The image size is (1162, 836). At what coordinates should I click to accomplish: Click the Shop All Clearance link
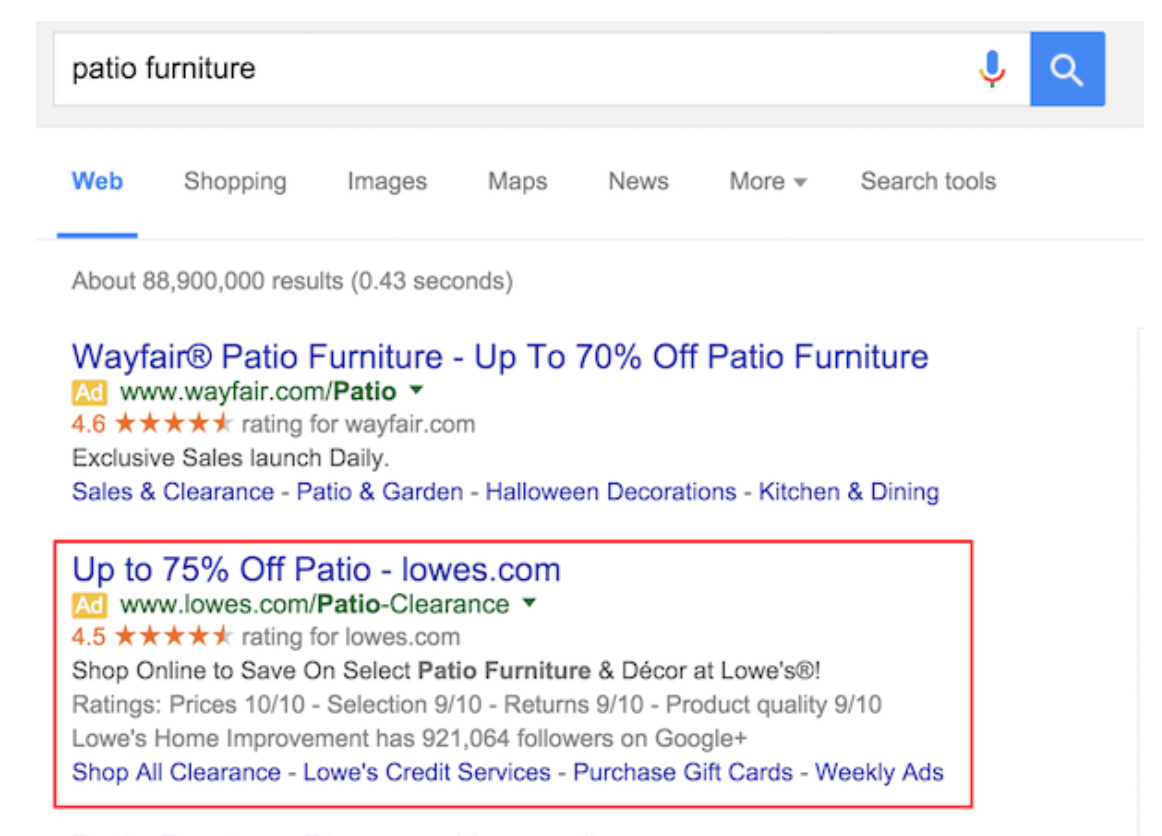coord(176,772)
